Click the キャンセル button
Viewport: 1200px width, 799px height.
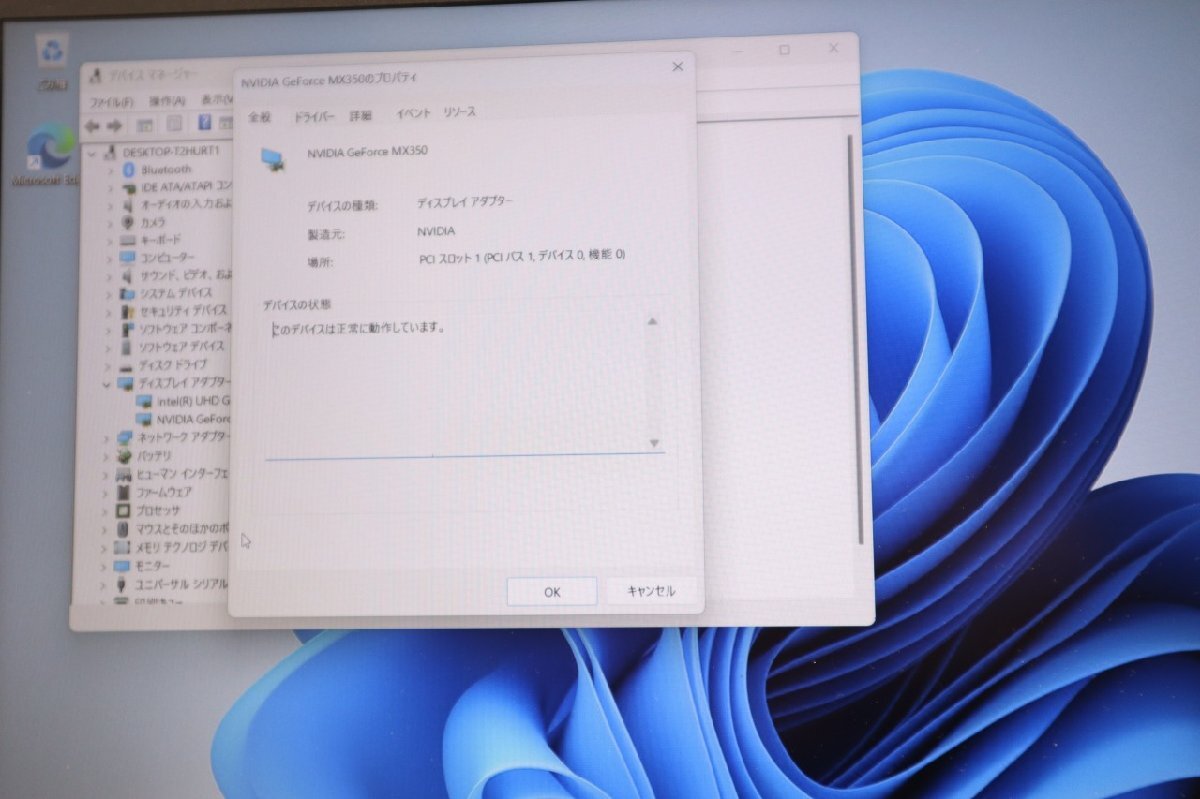(x=651, y=590)
